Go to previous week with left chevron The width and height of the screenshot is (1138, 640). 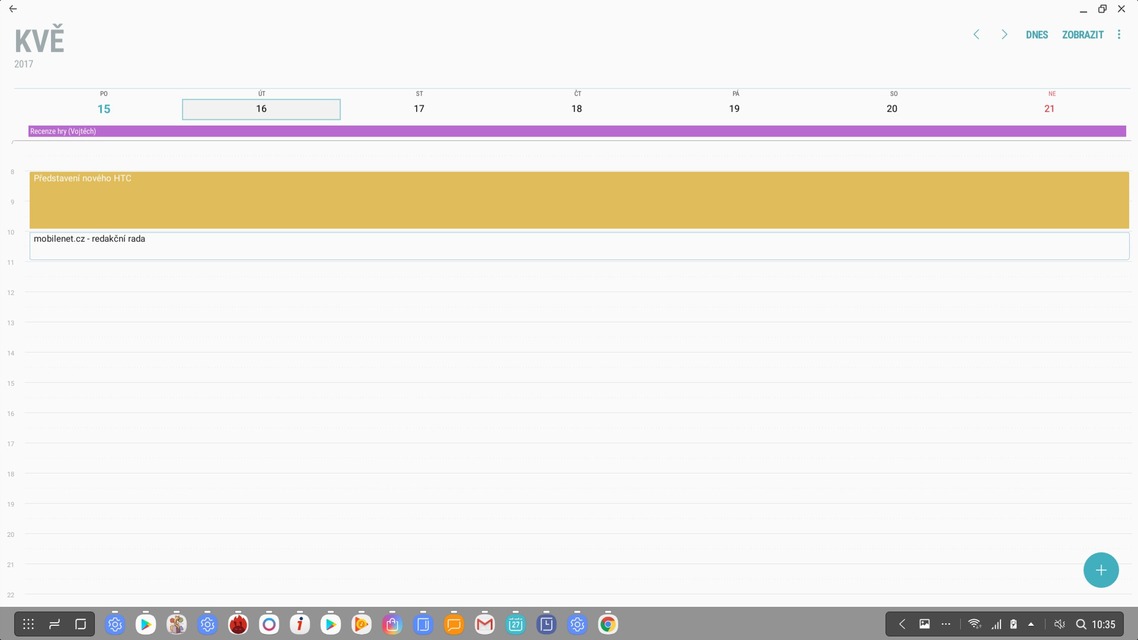[x=976, y=35]
